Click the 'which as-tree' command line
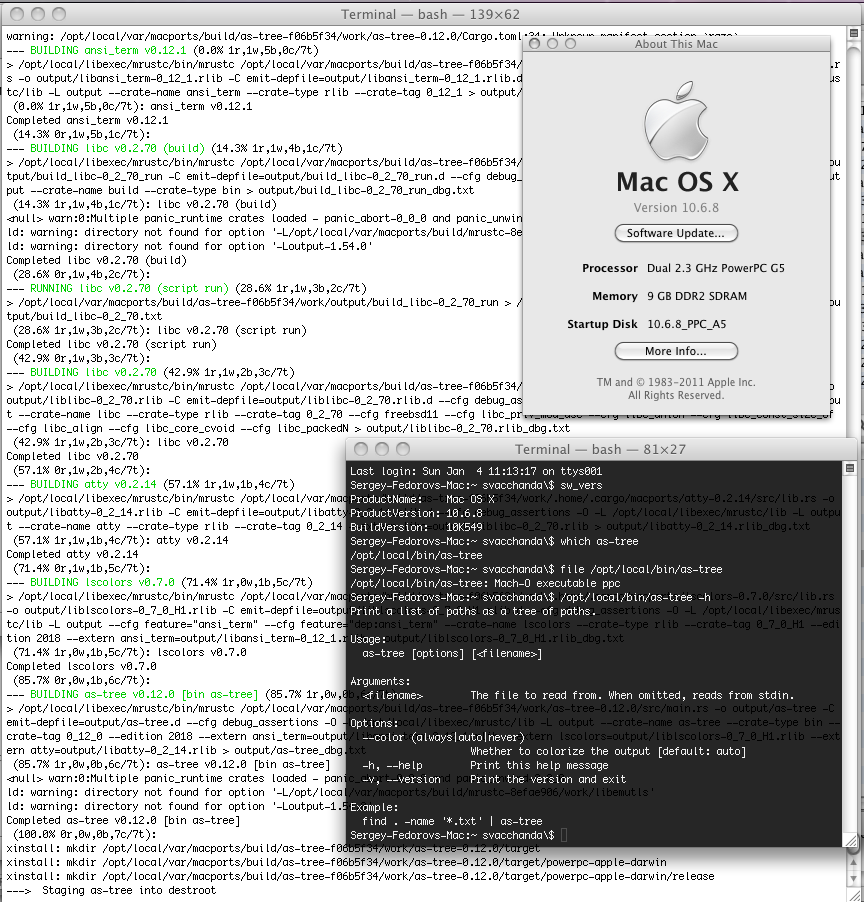 494,541
